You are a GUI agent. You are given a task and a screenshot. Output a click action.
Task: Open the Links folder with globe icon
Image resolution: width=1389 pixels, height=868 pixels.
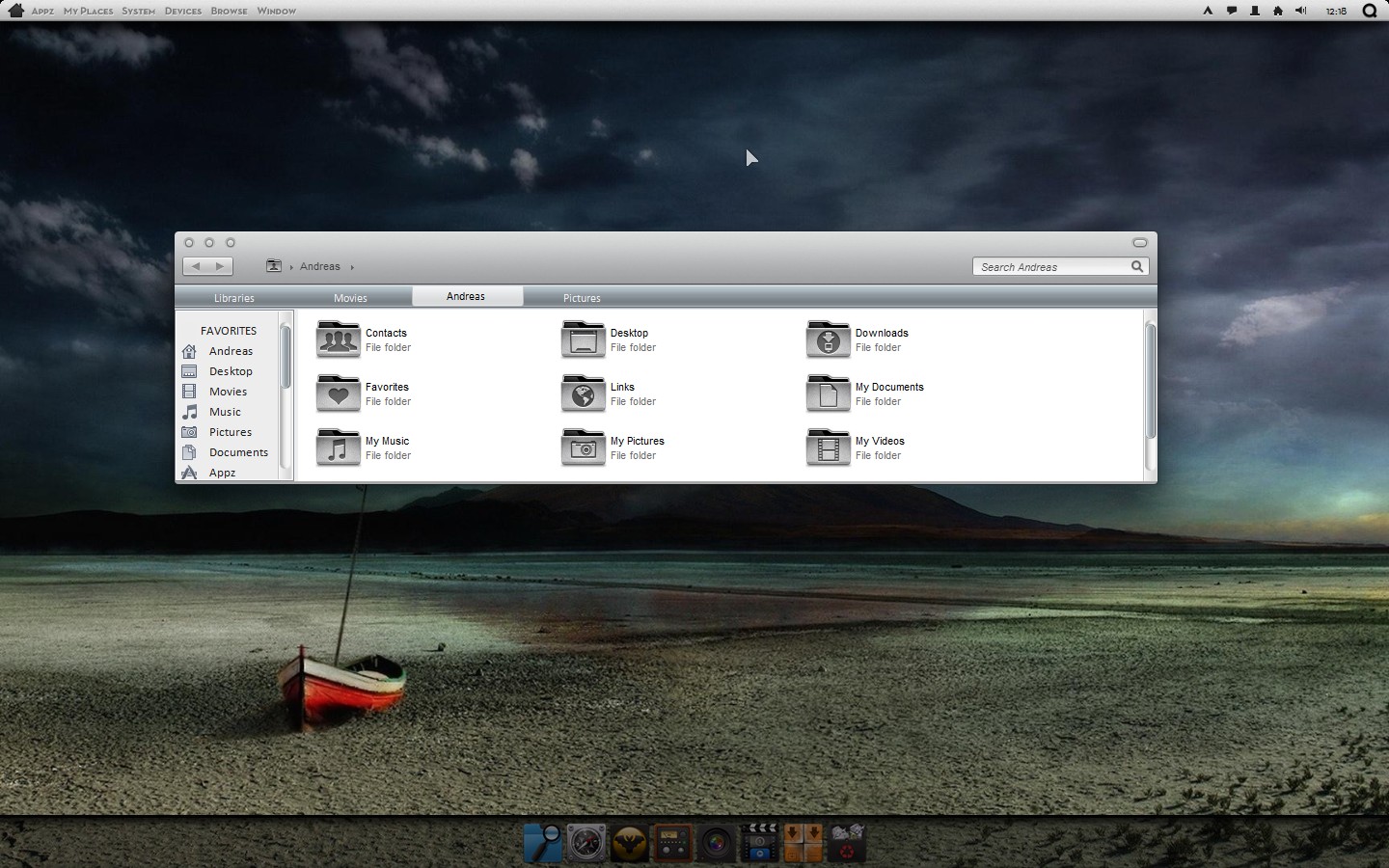pos(583,393)
